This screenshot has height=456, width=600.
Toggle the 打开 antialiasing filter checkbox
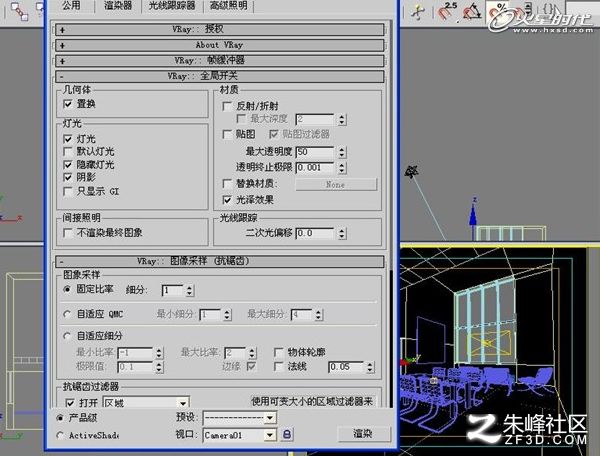click(70, 403)
